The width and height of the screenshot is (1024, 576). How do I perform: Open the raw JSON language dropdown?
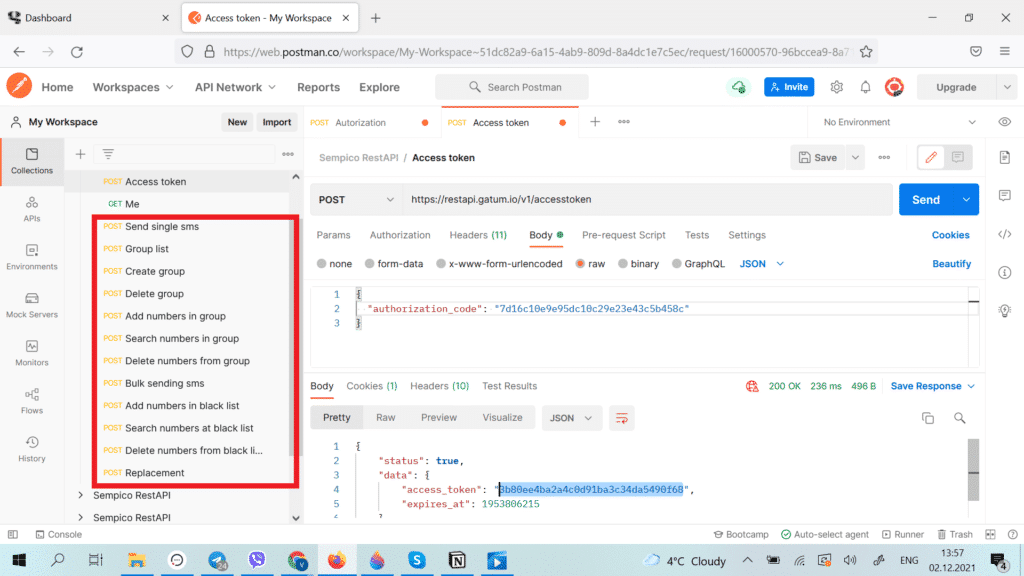(x=761, y=264)
